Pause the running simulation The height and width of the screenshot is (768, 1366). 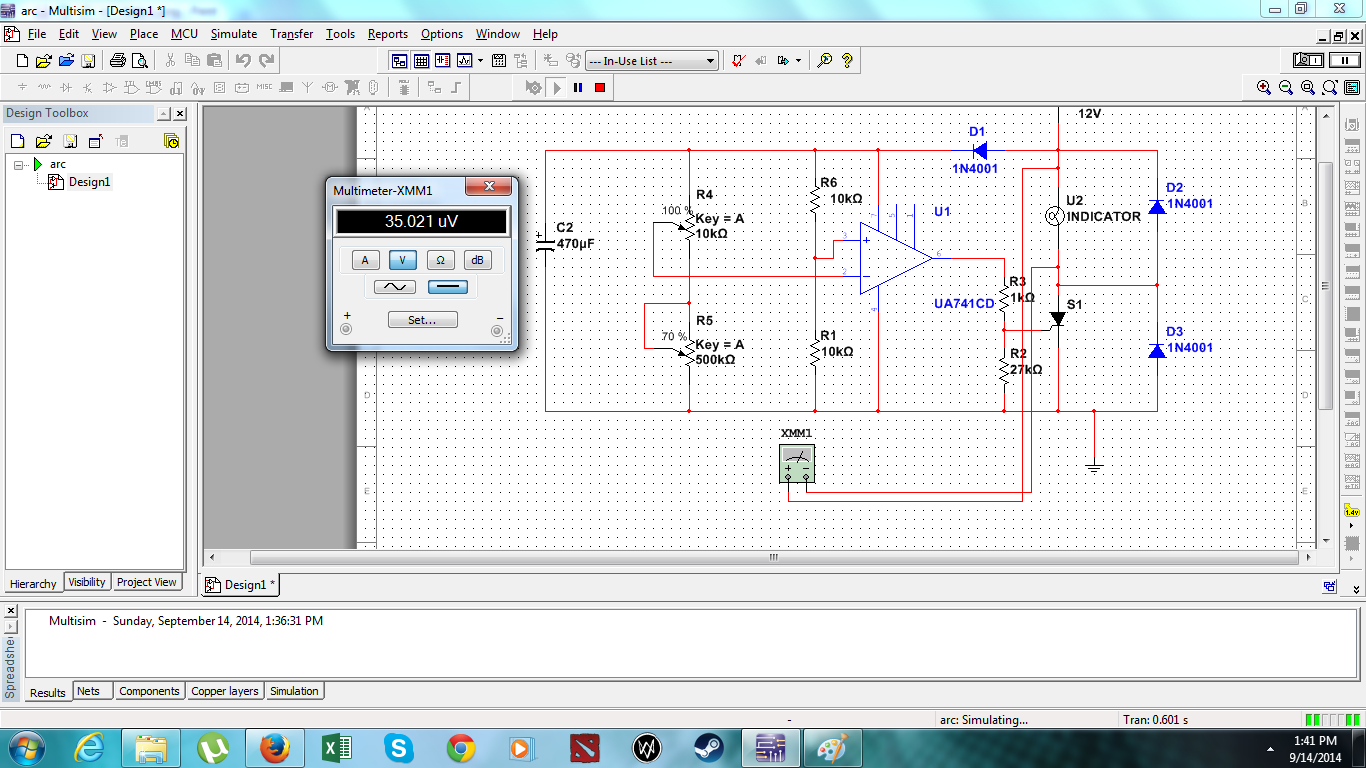(x=578, y=88)
